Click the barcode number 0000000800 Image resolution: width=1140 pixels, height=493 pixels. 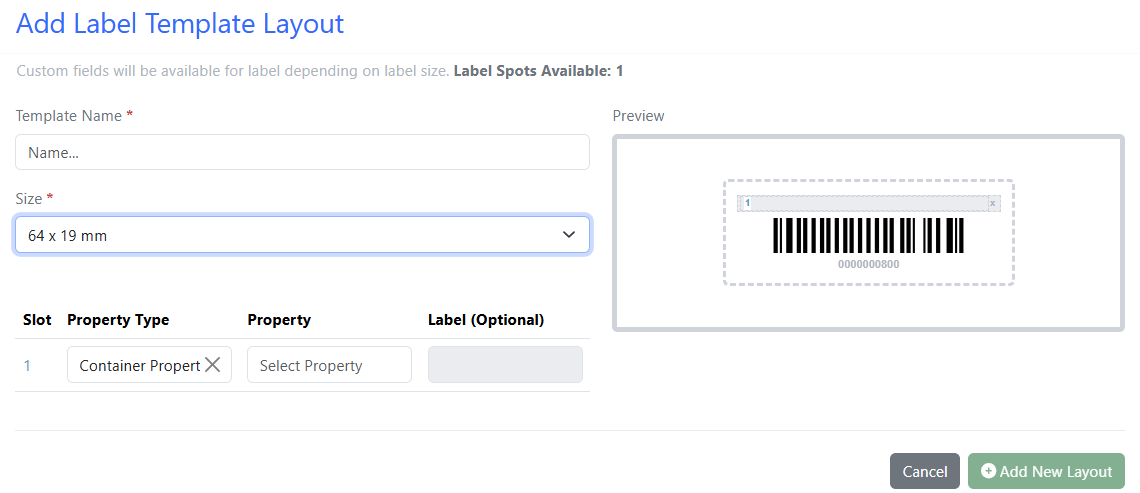coord(868,265)
